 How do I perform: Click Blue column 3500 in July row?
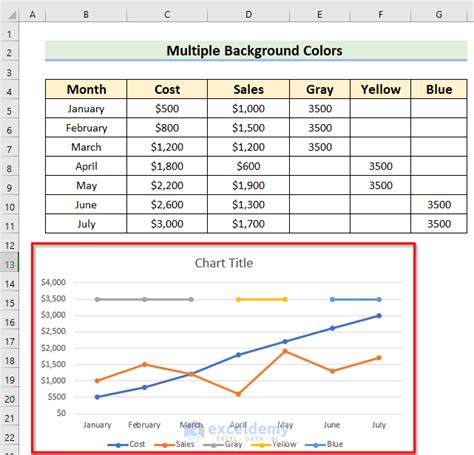click(x=439, y=224)
